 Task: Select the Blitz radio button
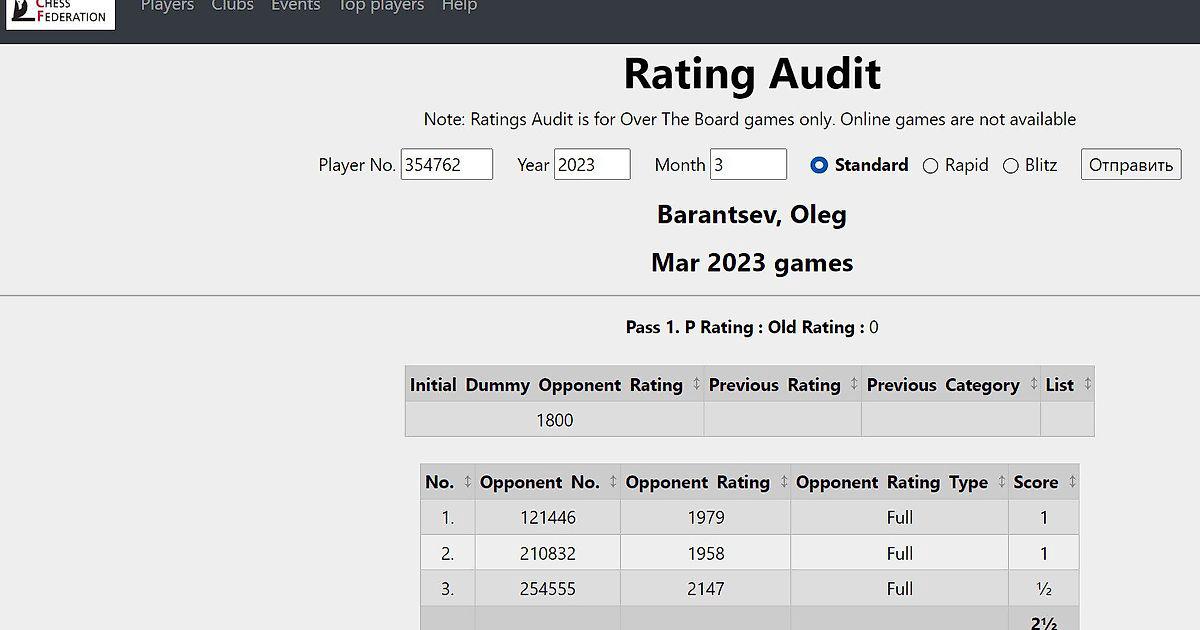[1010, 166]
